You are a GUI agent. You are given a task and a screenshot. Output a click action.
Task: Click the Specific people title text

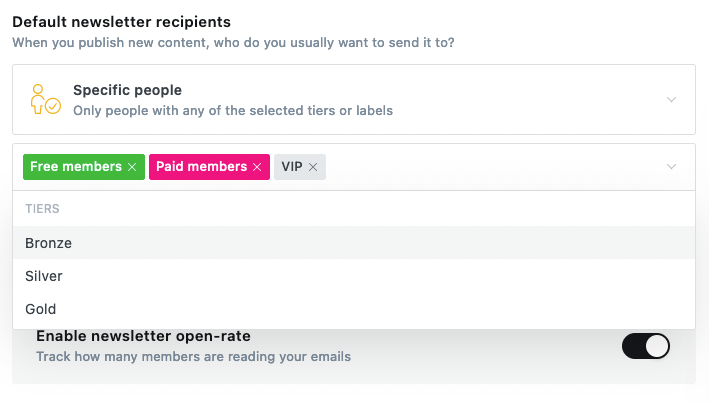(128, 90)
